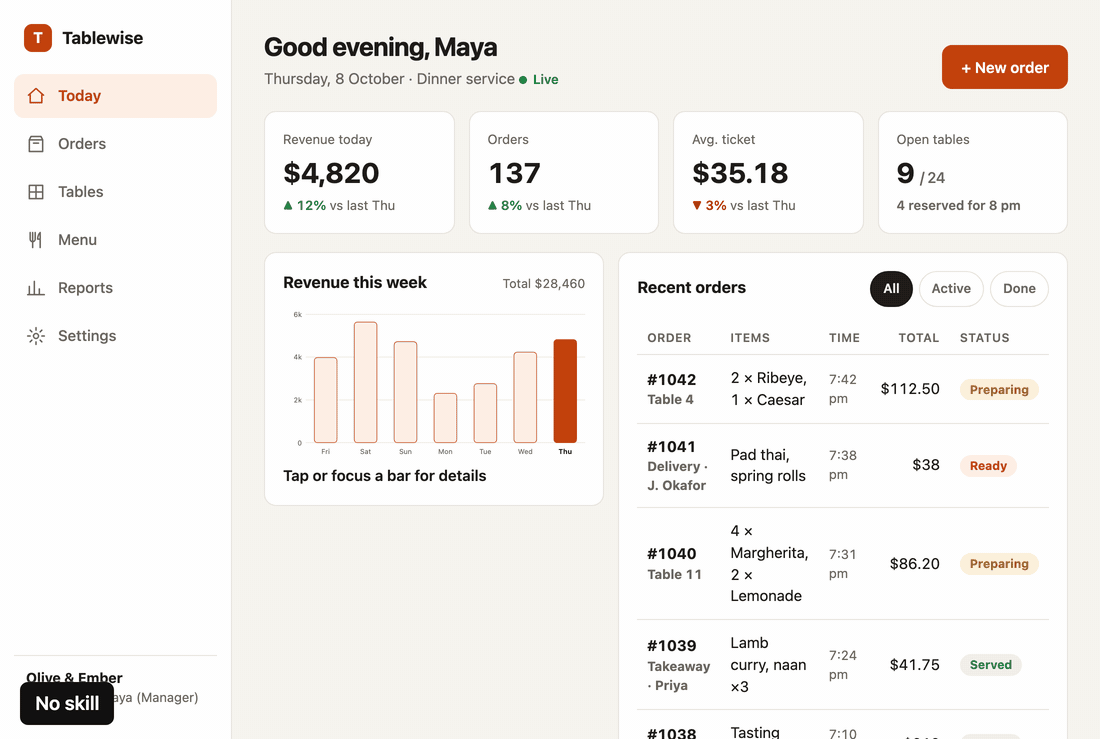Click the Avg. ticket $35.18 card
This screenshot has height=739, width=1100.
[768, 173]
